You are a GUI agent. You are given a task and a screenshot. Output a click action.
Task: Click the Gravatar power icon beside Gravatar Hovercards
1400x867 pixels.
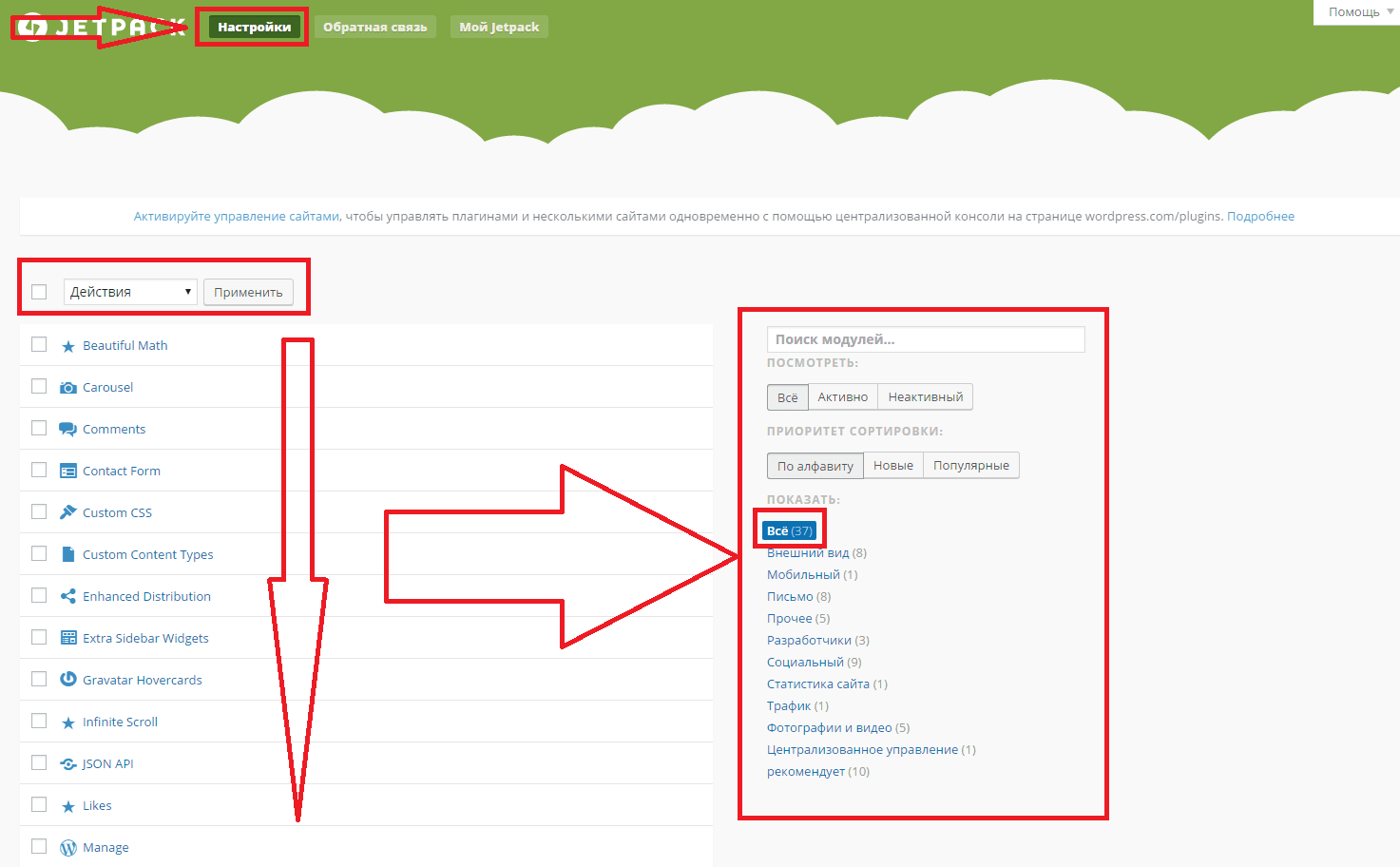click(x=68, y=680)
